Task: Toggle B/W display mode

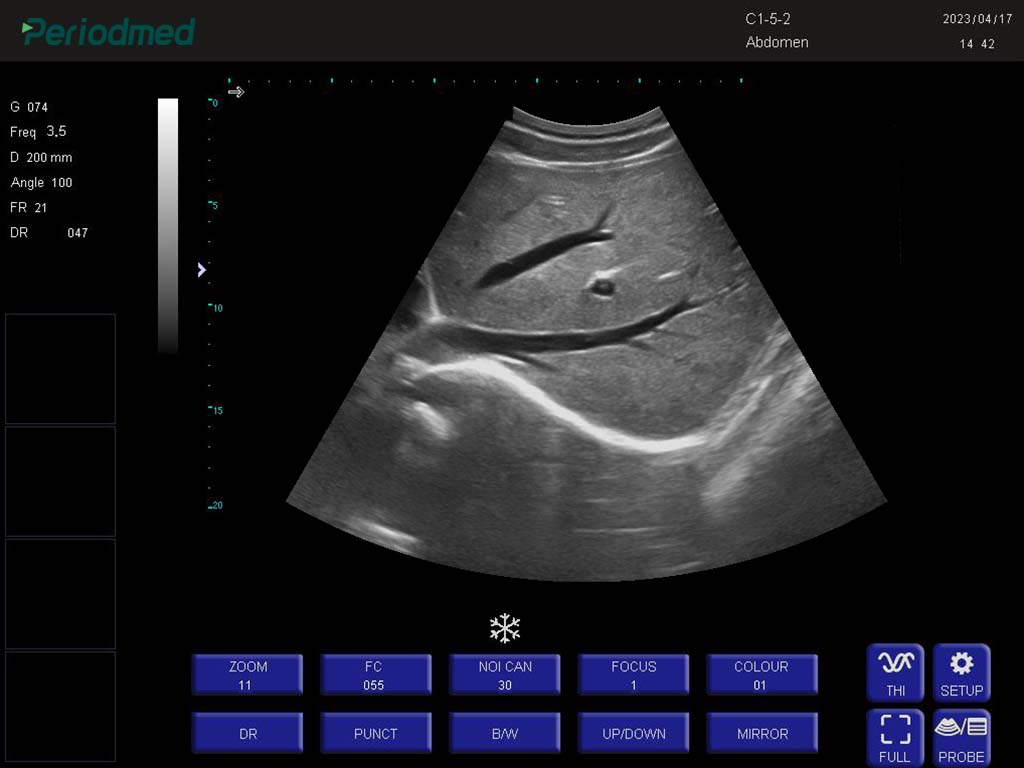Action: tap(504, 733)
